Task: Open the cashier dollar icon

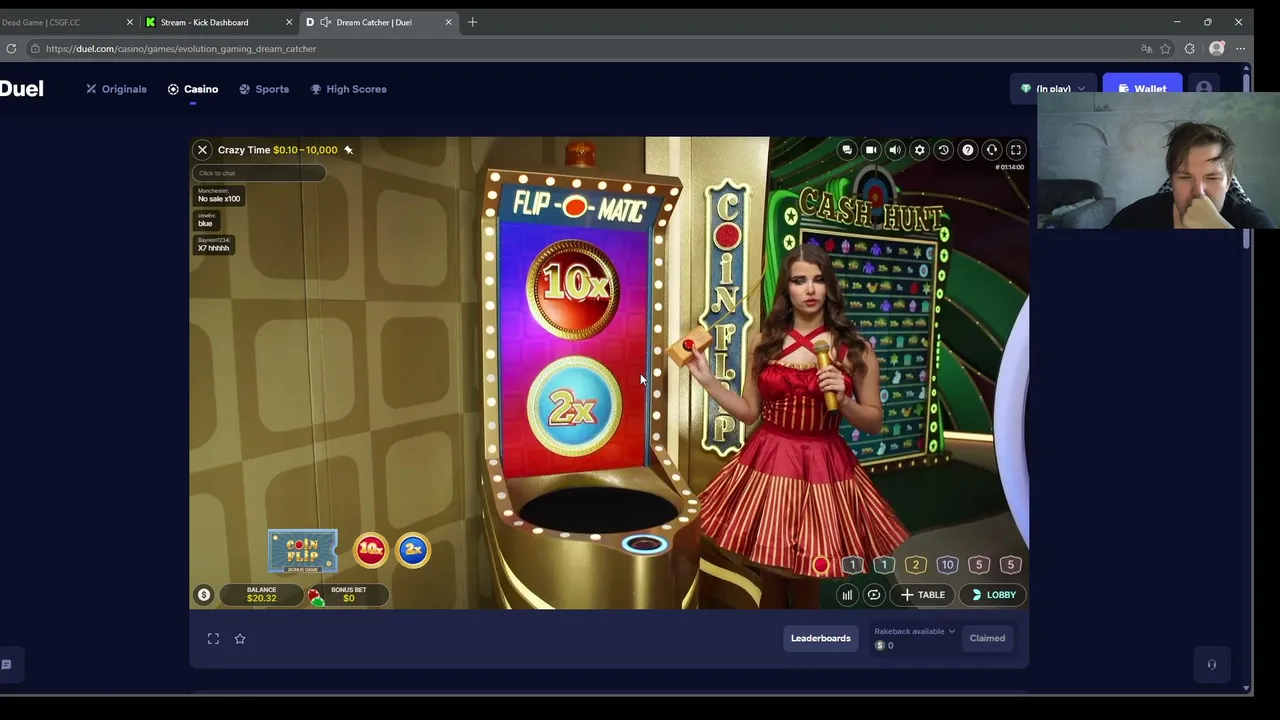Action: click(204, 595)
